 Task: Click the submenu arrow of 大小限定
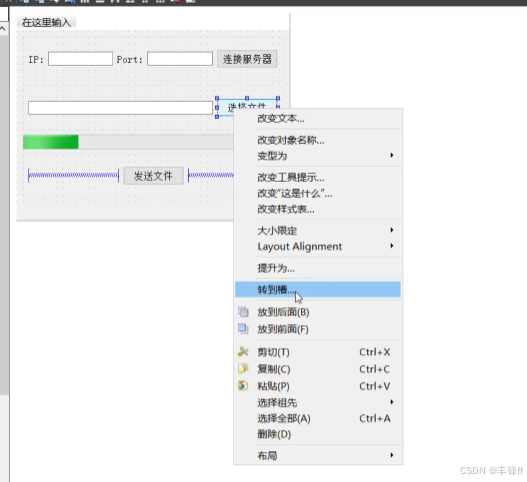click(392, 230)
